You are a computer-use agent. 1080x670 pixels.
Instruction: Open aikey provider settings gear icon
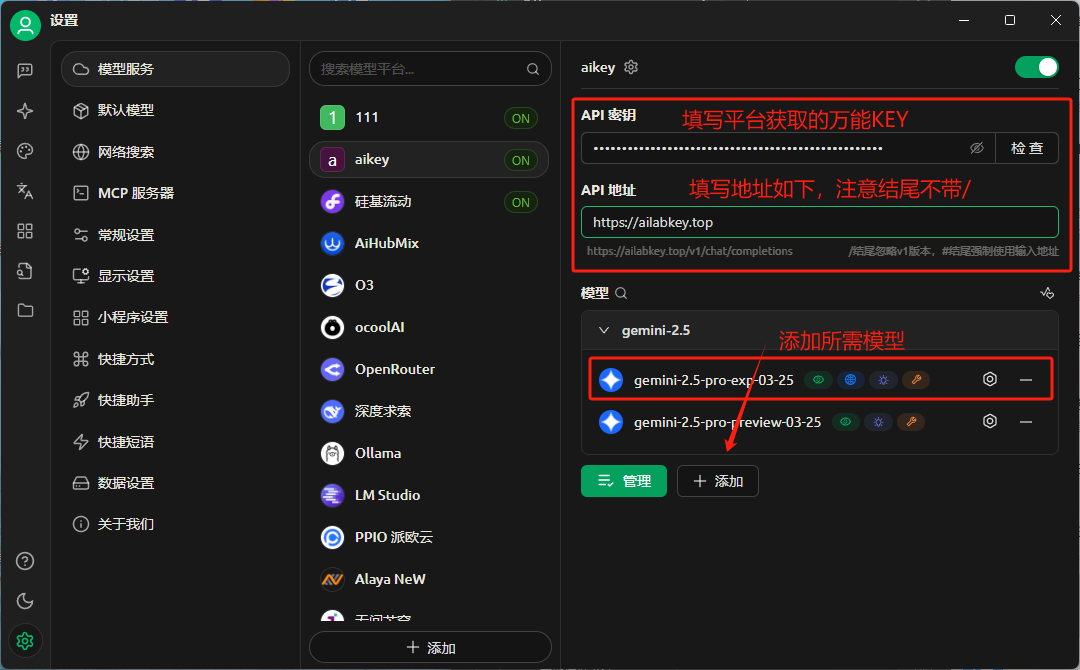[x=631, y=67]
